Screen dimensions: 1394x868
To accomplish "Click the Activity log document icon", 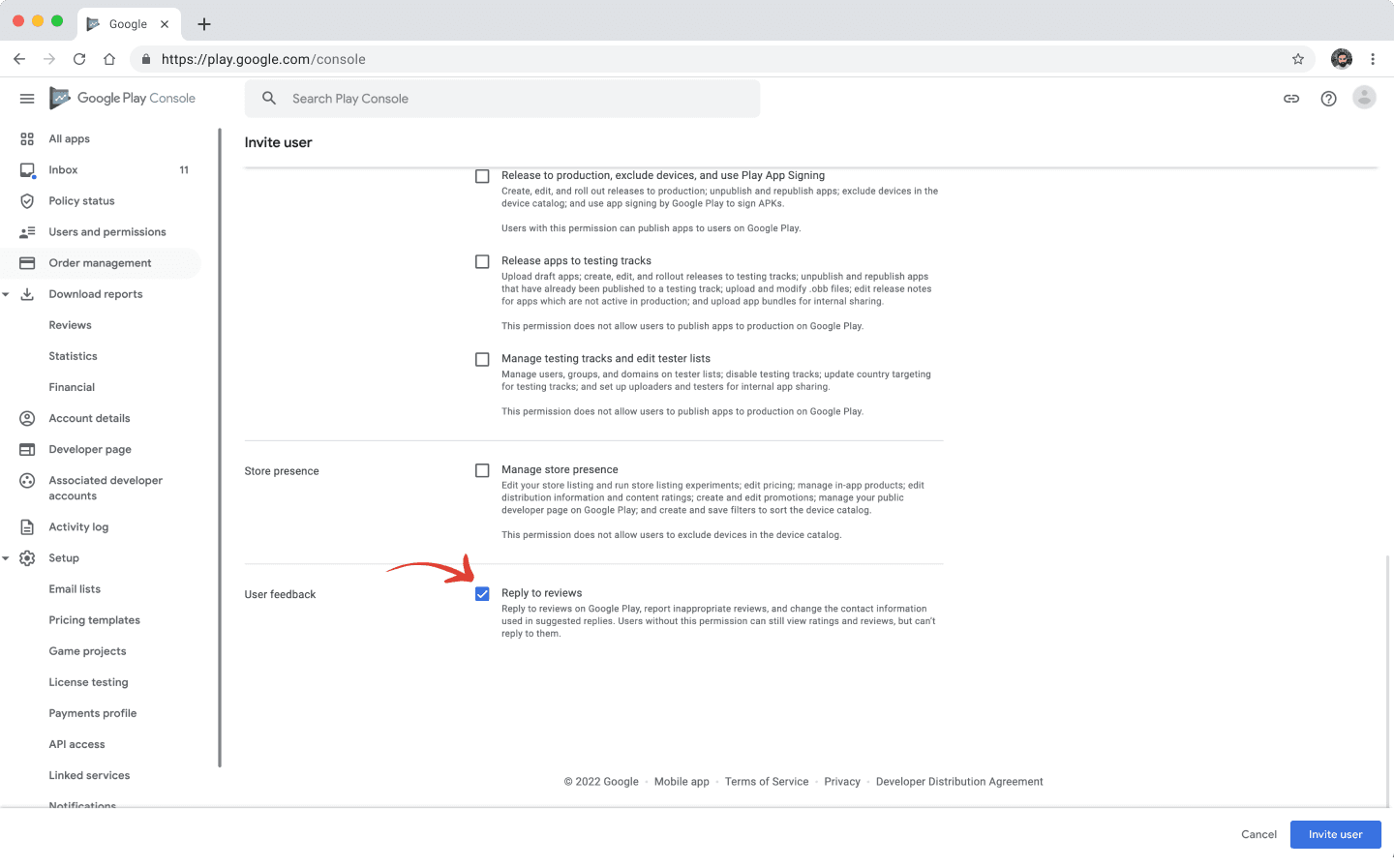I will click(27, 527).
